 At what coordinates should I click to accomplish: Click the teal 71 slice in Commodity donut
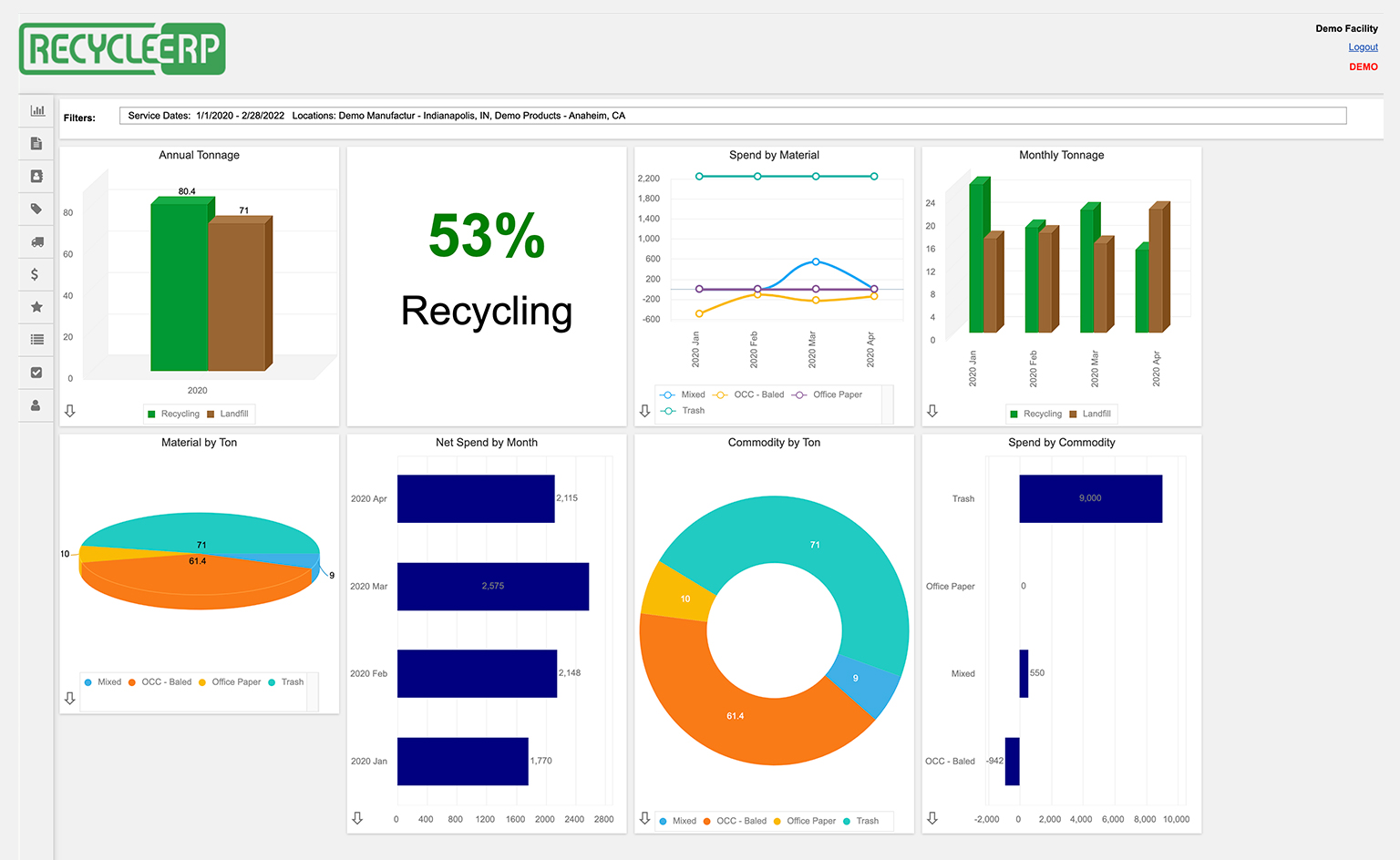(816, 545)
